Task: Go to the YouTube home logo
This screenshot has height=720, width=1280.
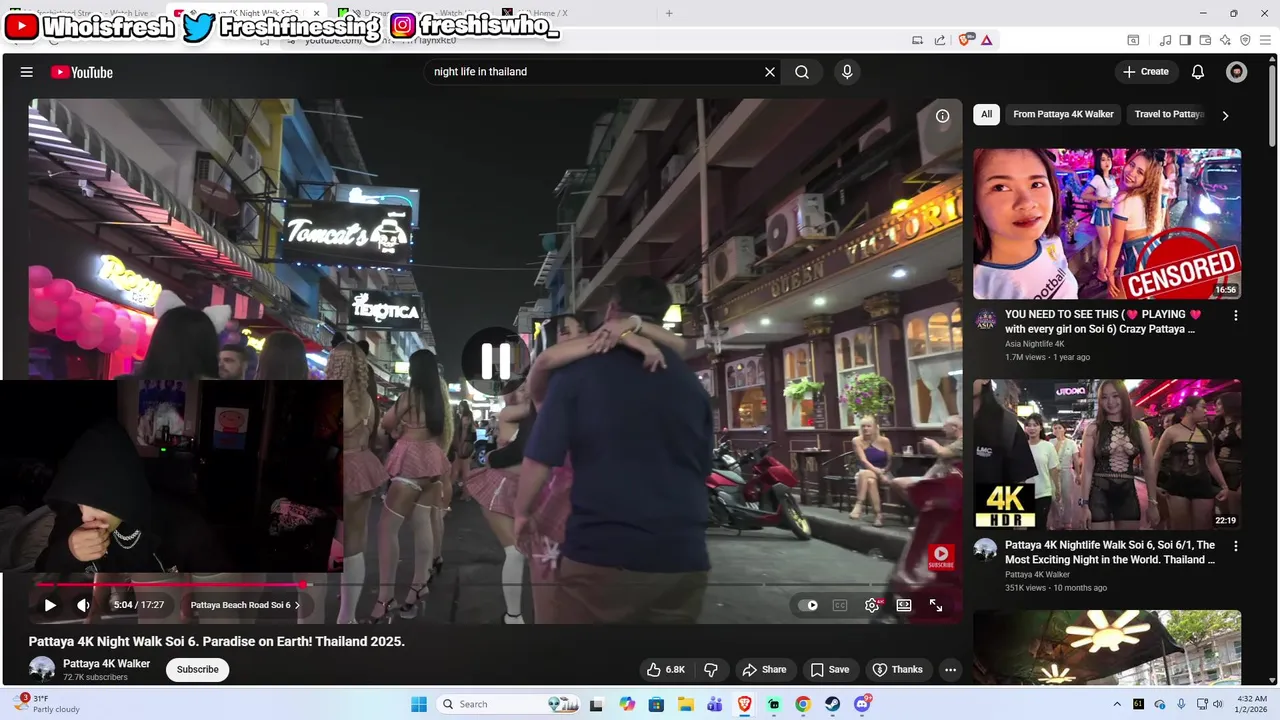Action: coord(82,72)
